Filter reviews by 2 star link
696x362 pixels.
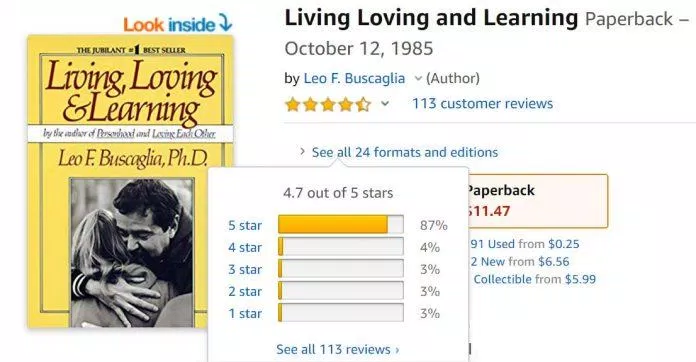point(245,292)
